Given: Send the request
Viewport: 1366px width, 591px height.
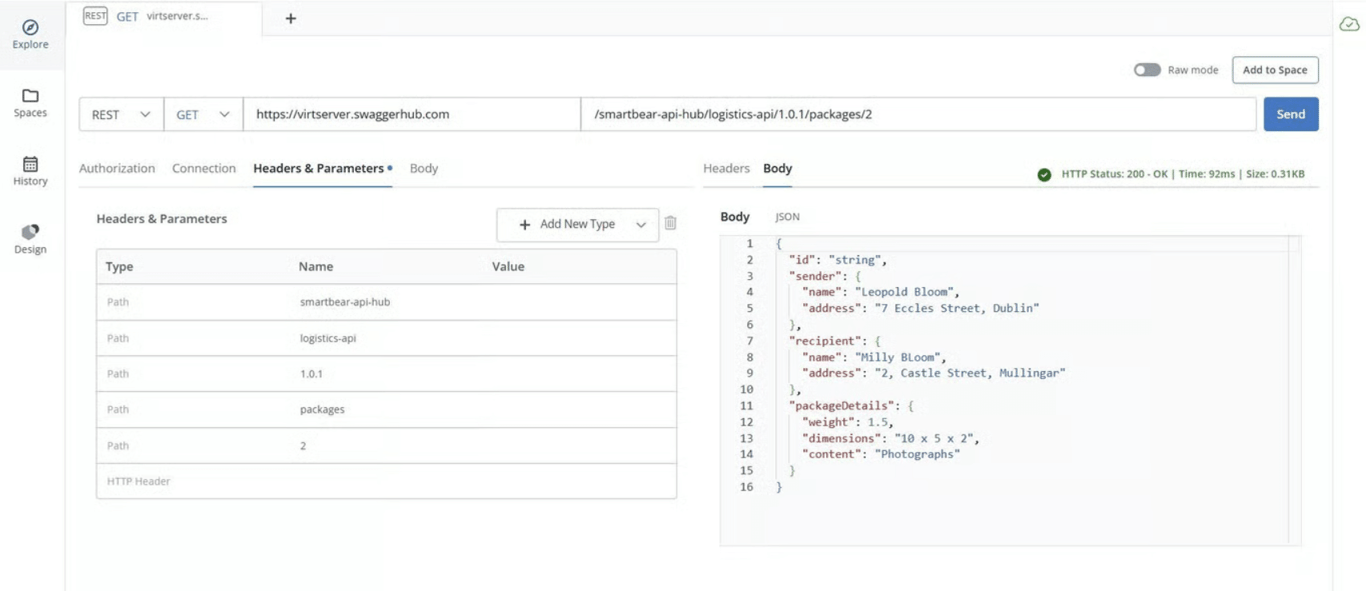Looking at the screenshot, I should 1291,114.
